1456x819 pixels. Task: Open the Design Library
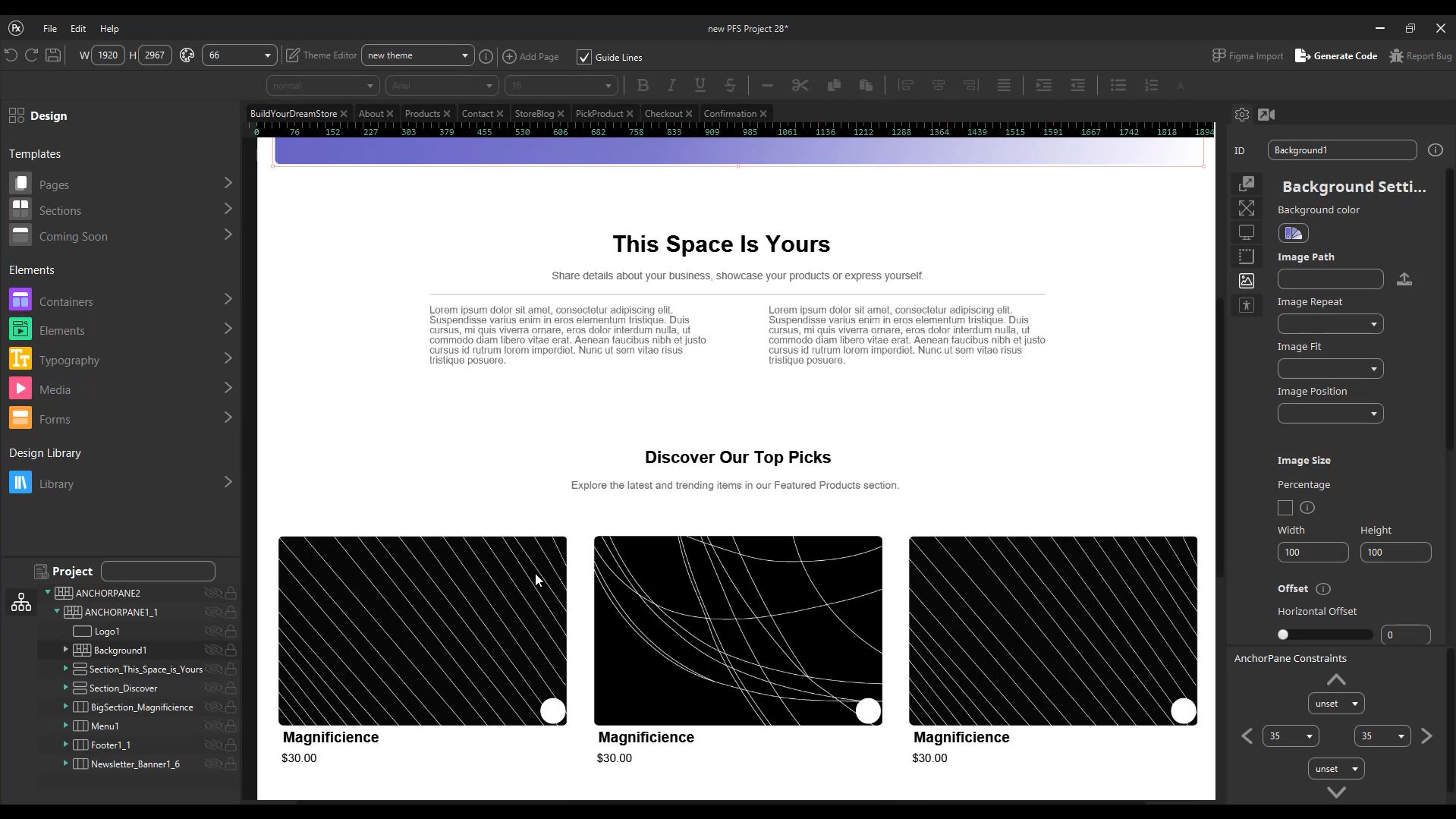(x=56, y=483)
